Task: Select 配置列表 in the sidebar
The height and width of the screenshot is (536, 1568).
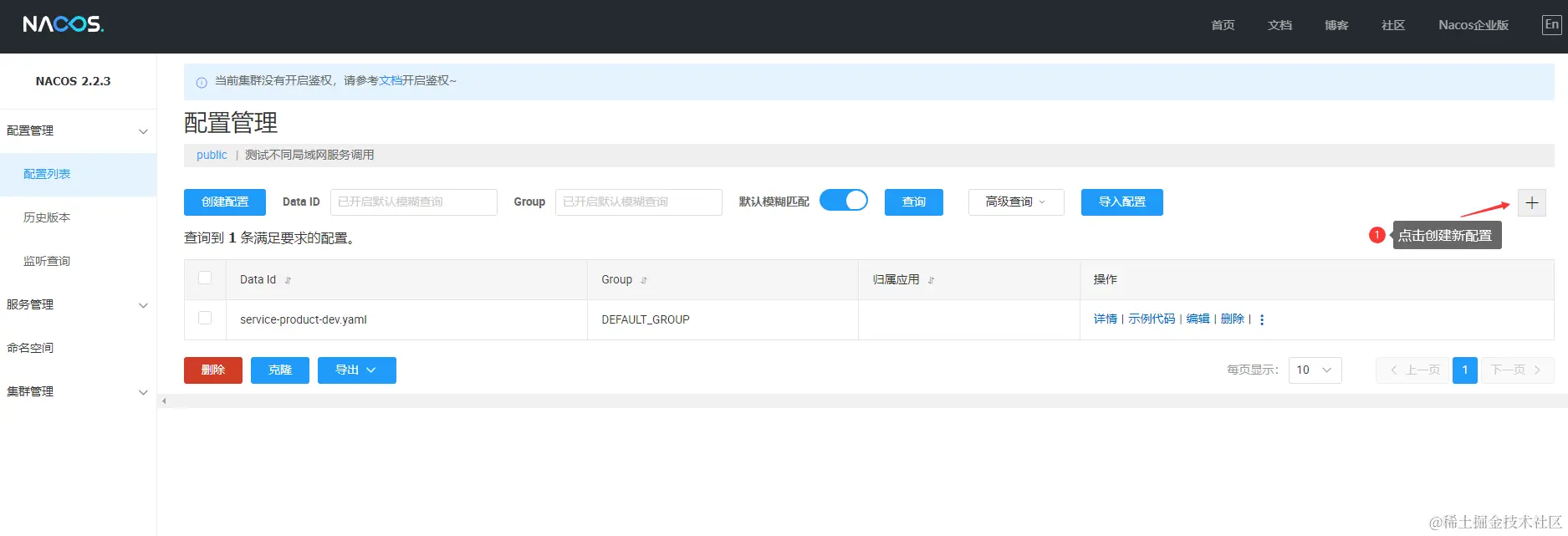Action: tap(78, 174)
